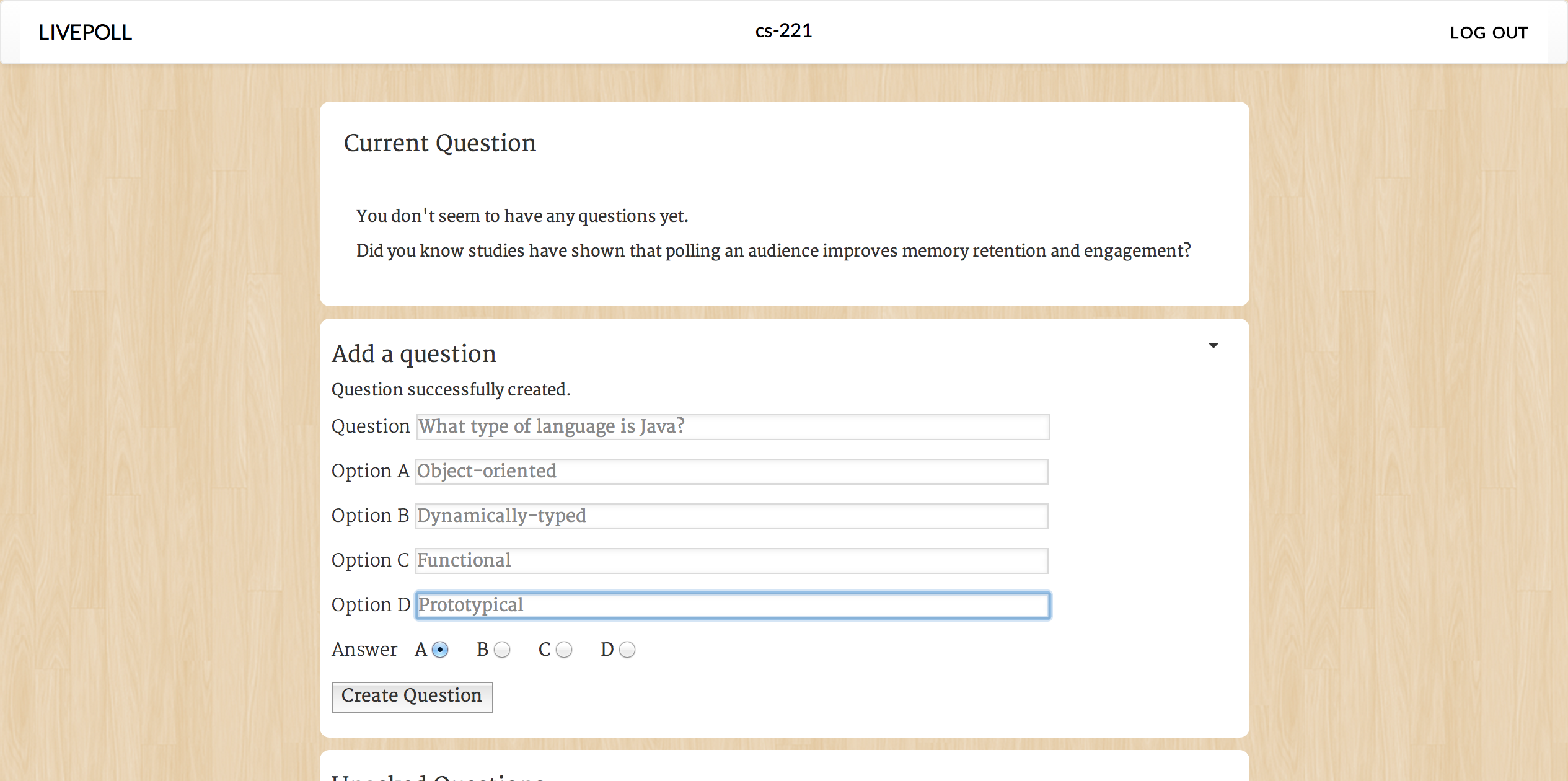Focus the Option A input field

[731, 472]
